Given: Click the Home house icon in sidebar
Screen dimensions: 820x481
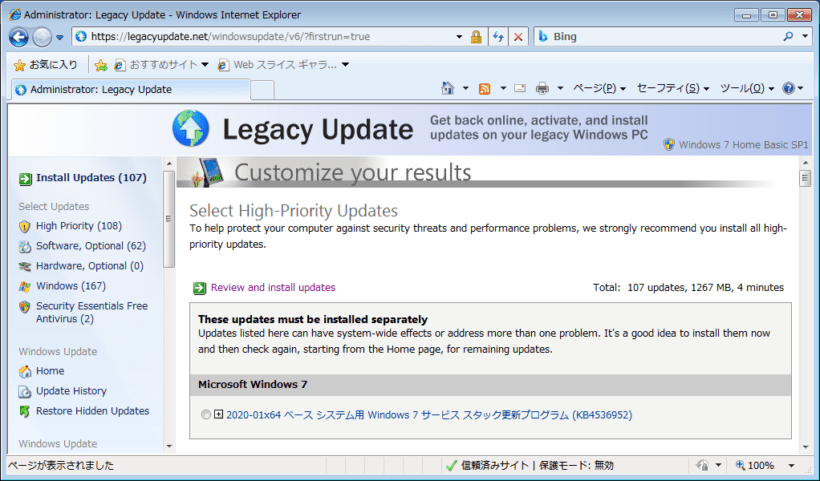Looking at the screenshot, I should point(25,371).
